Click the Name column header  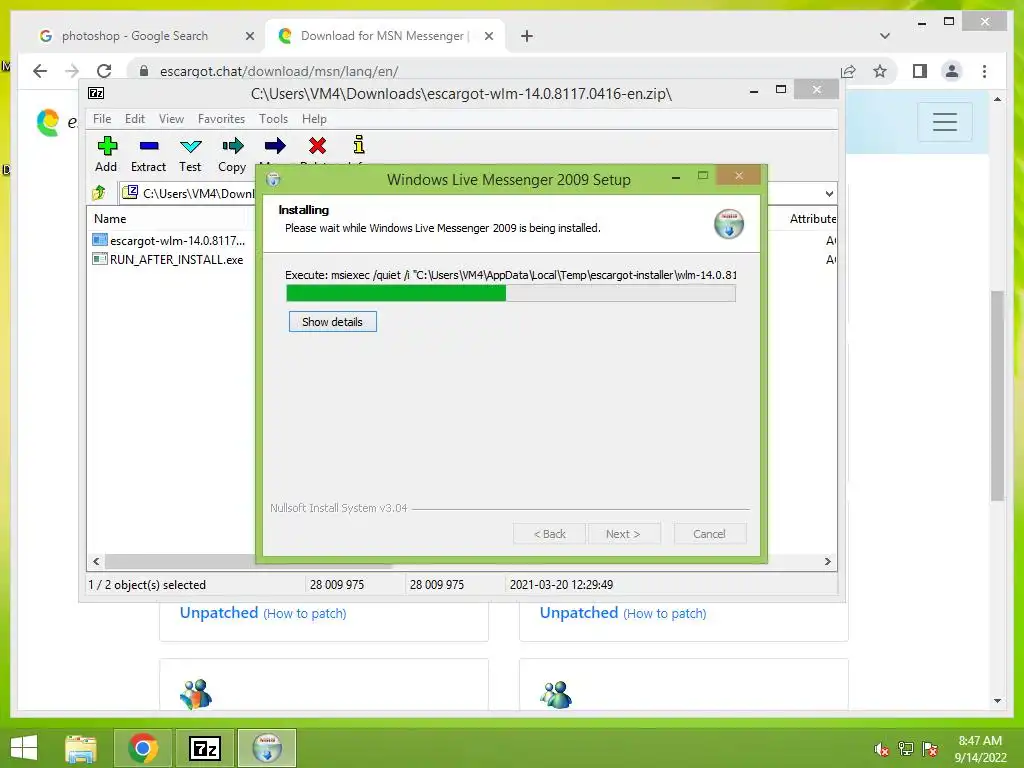pos(110,219)
